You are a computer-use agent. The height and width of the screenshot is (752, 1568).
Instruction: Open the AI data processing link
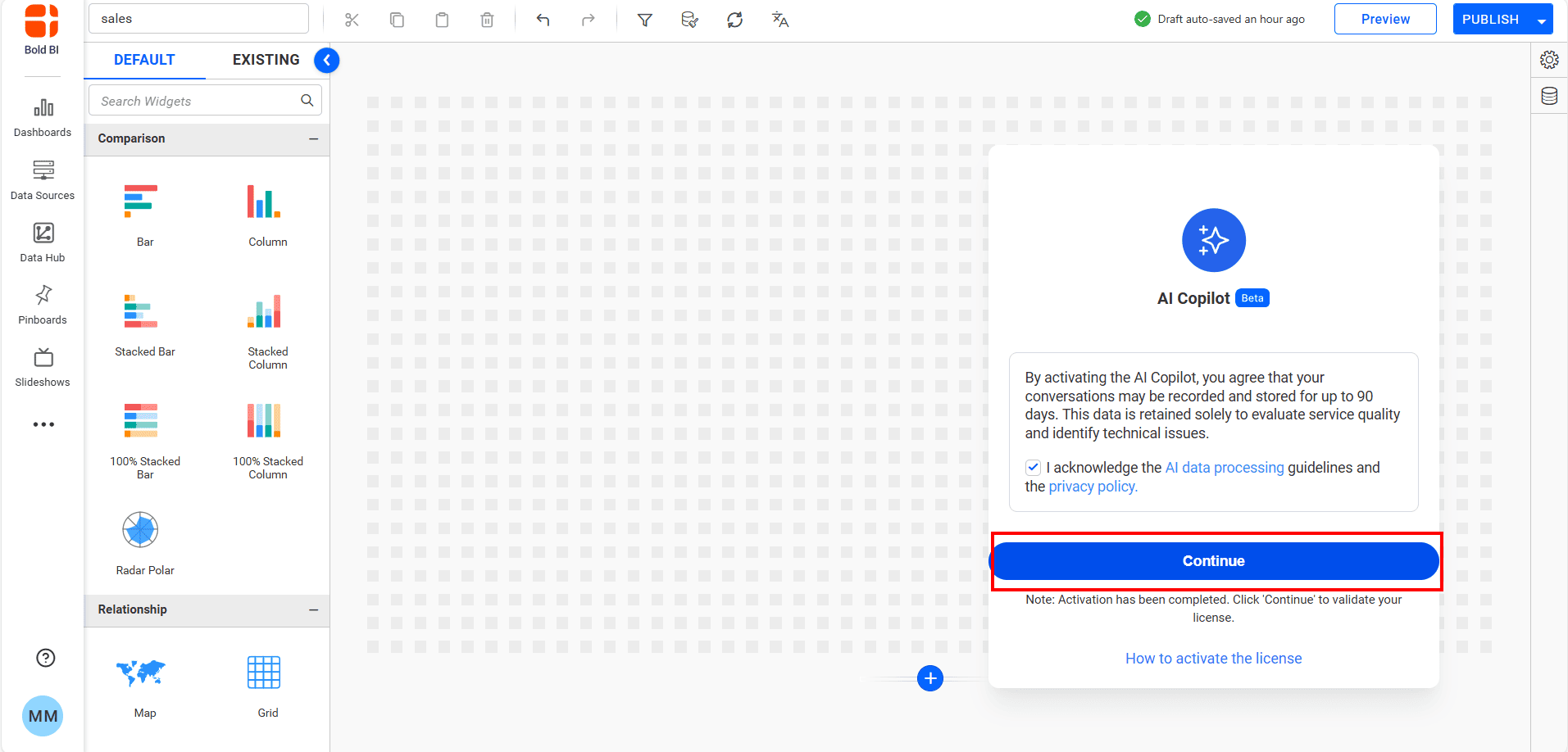tap(1224, 468)
